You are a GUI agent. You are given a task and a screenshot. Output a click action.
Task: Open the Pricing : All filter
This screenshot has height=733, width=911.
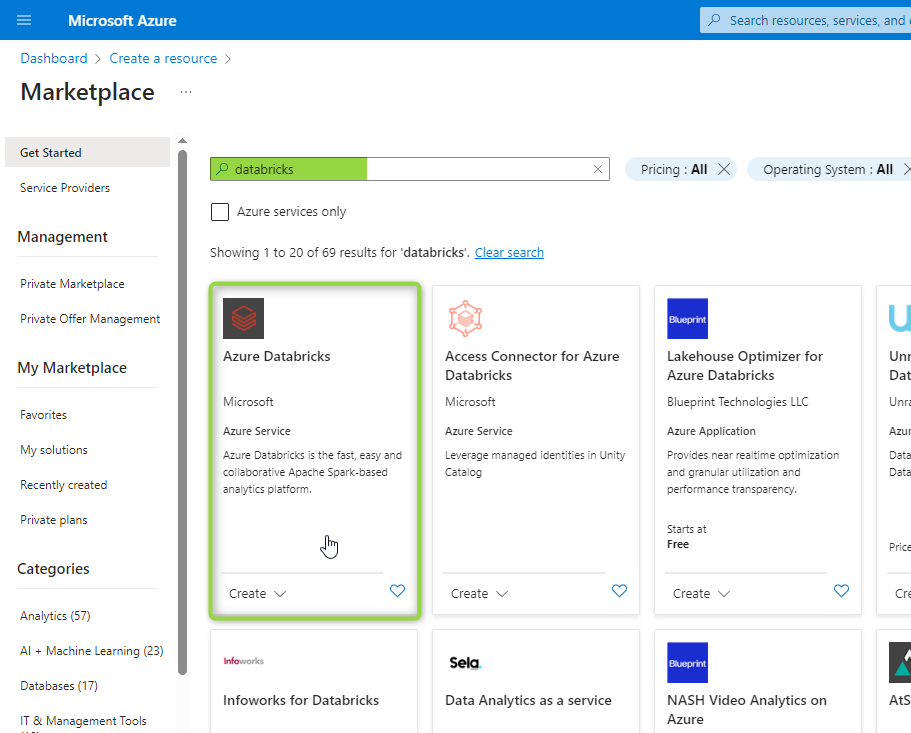(x=673, y=169)
